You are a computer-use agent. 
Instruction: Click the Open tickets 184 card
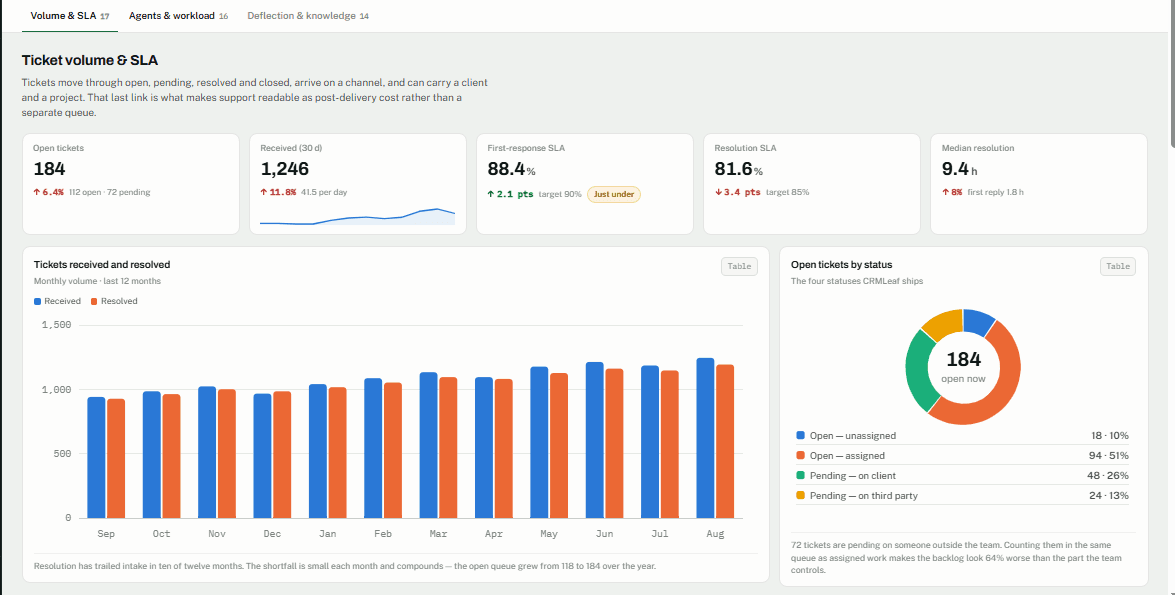(x=131, y=184)
